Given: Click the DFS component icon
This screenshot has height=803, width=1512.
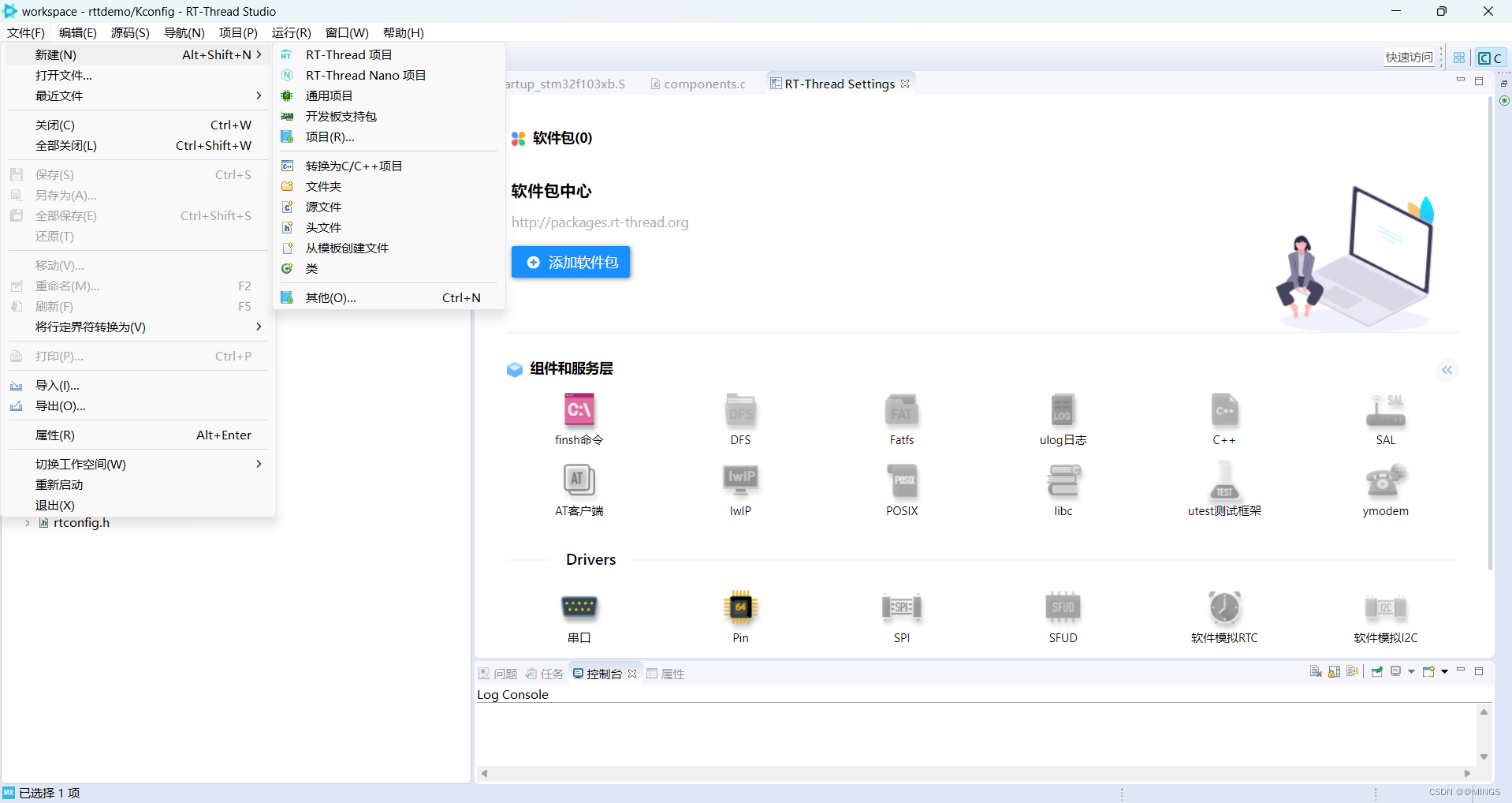Looking at the screenshot, I should tap(740, 410).
